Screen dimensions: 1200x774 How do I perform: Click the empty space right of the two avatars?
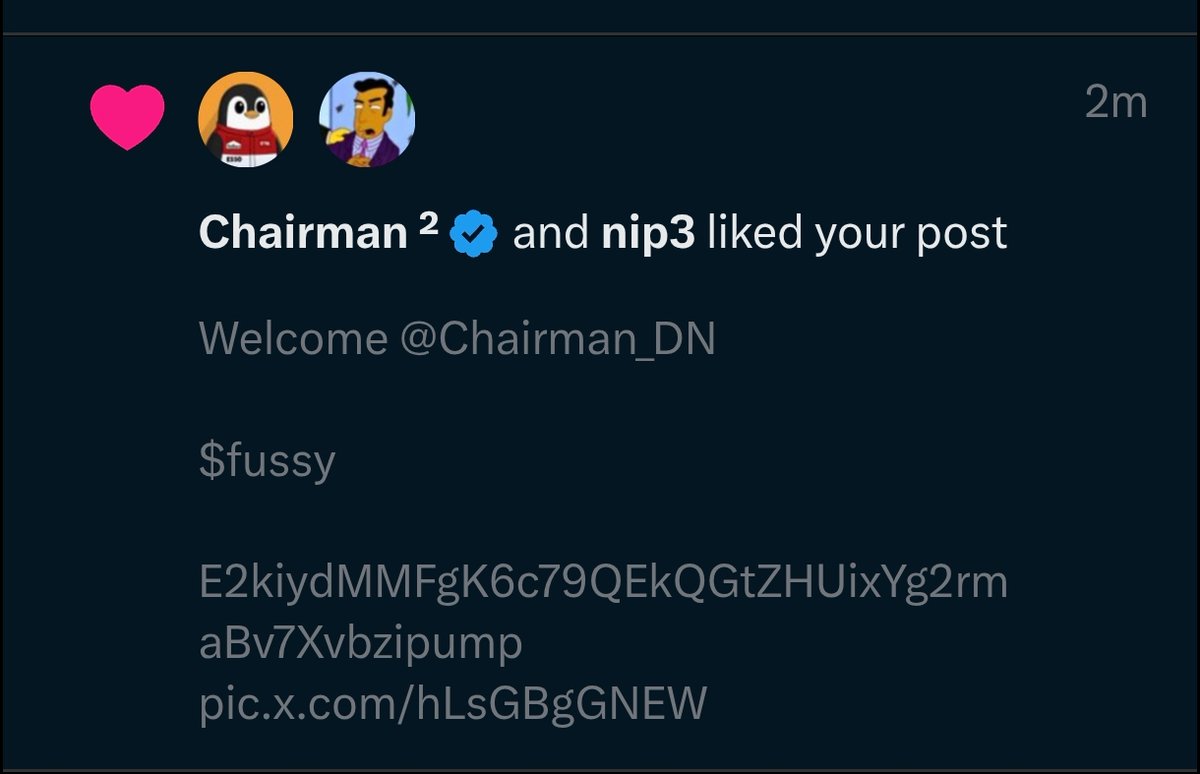coord(700,119)
